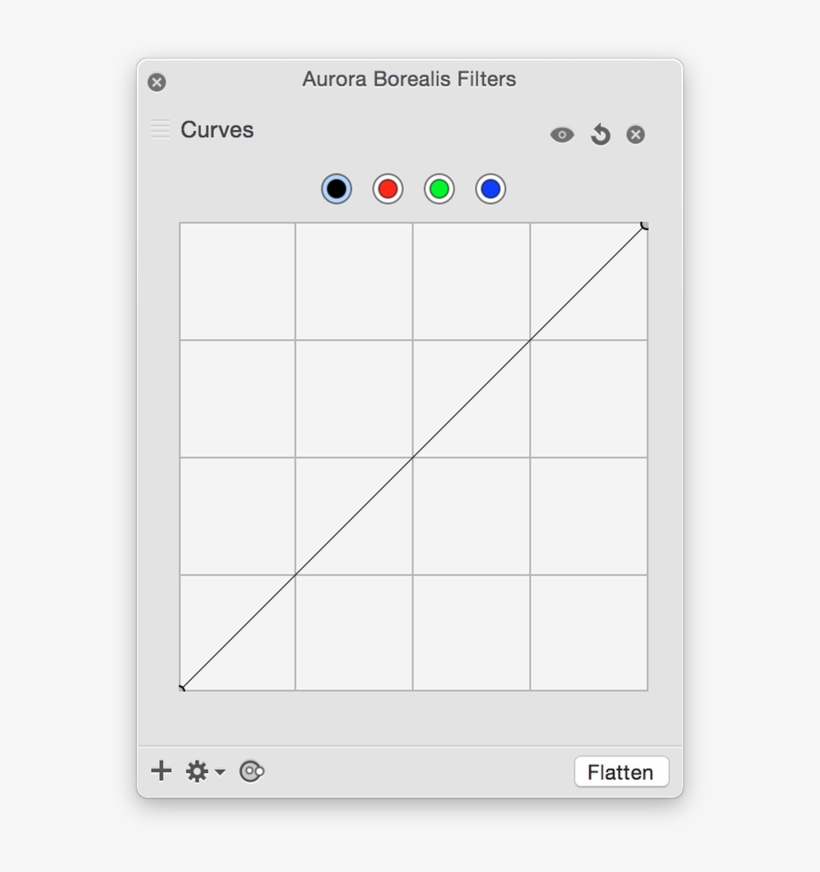Dismiss the panel's top-left close icon

(x=156, y=81)
